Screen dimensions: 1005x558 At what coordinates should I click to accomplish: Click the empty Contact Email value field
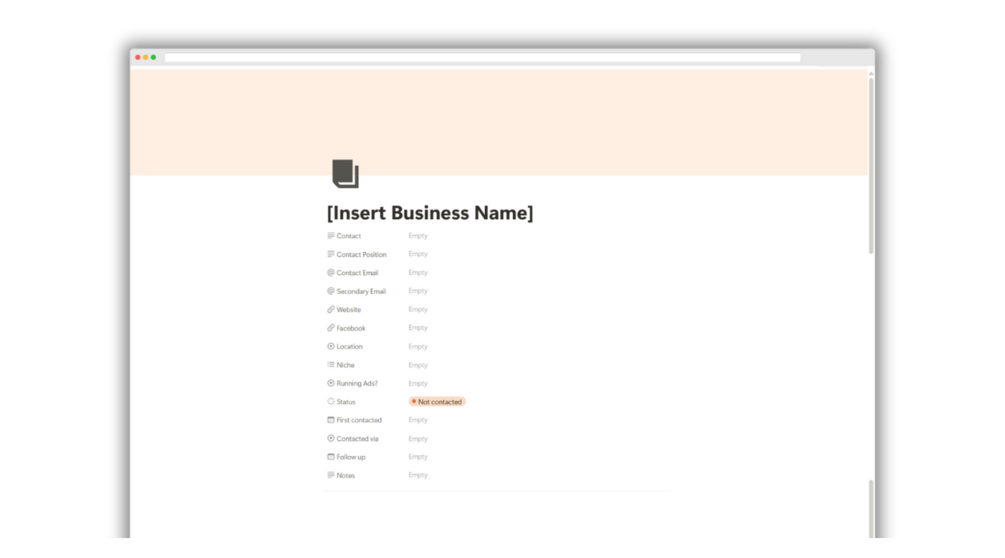click(418, 272)
